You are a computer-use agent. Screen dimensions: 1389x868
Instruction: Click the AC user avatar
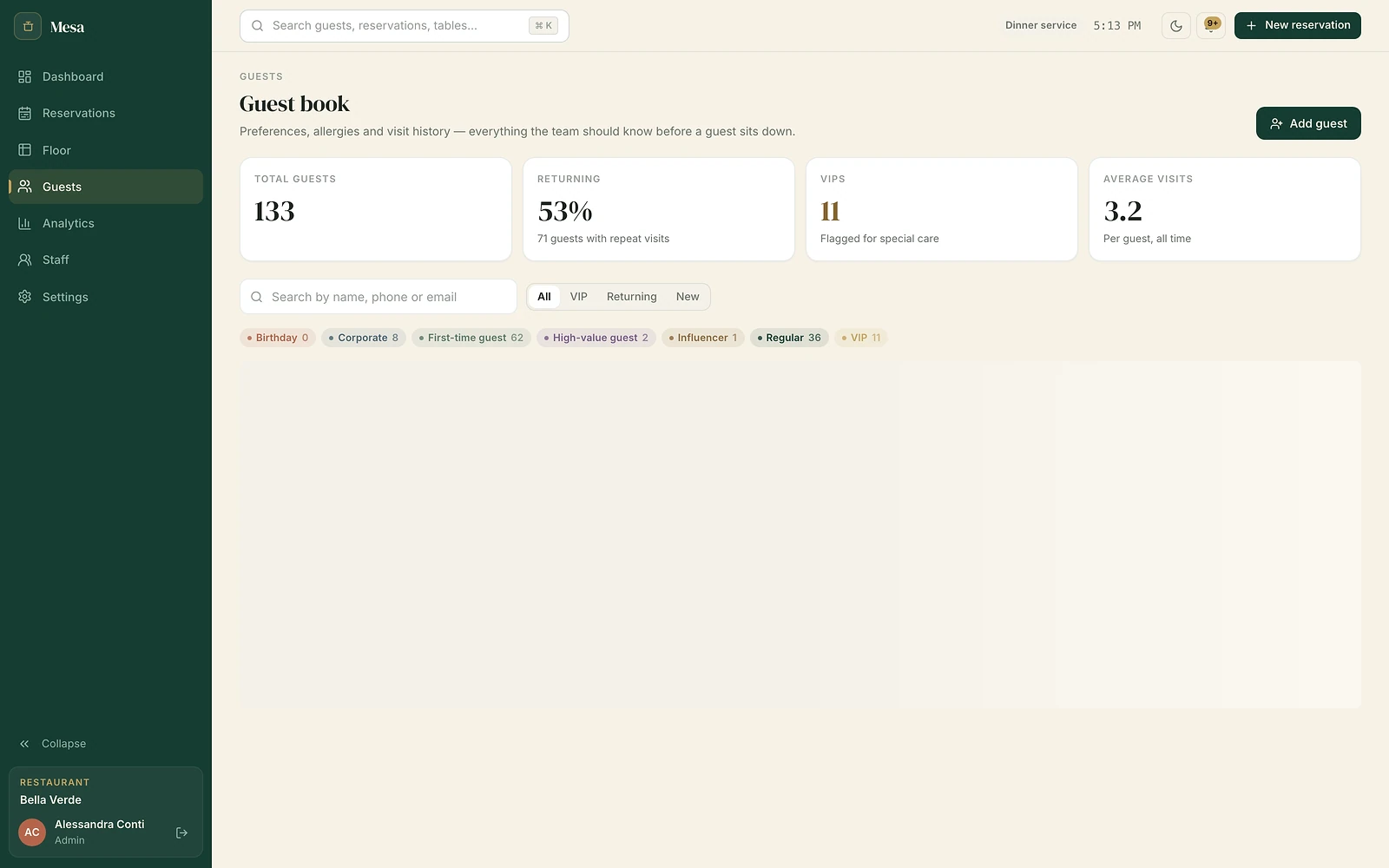(32, 832)
